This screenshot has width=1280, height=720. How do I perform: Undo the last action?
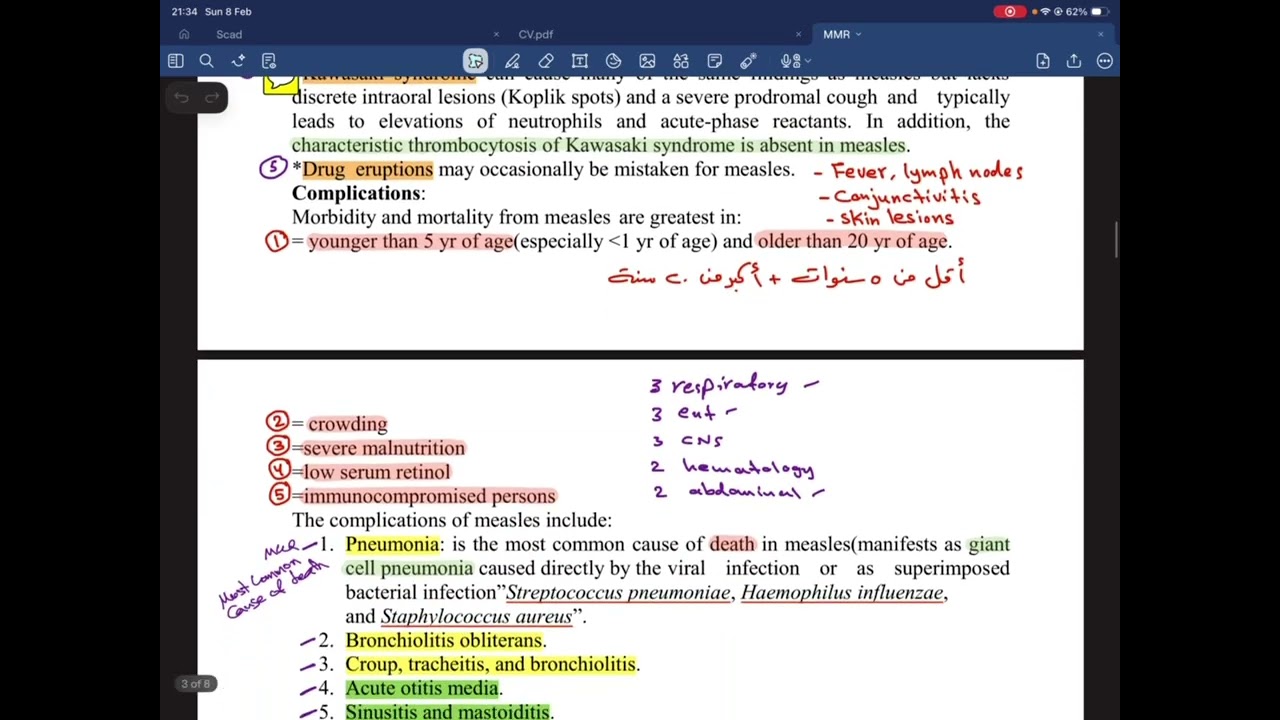[181, 97]
